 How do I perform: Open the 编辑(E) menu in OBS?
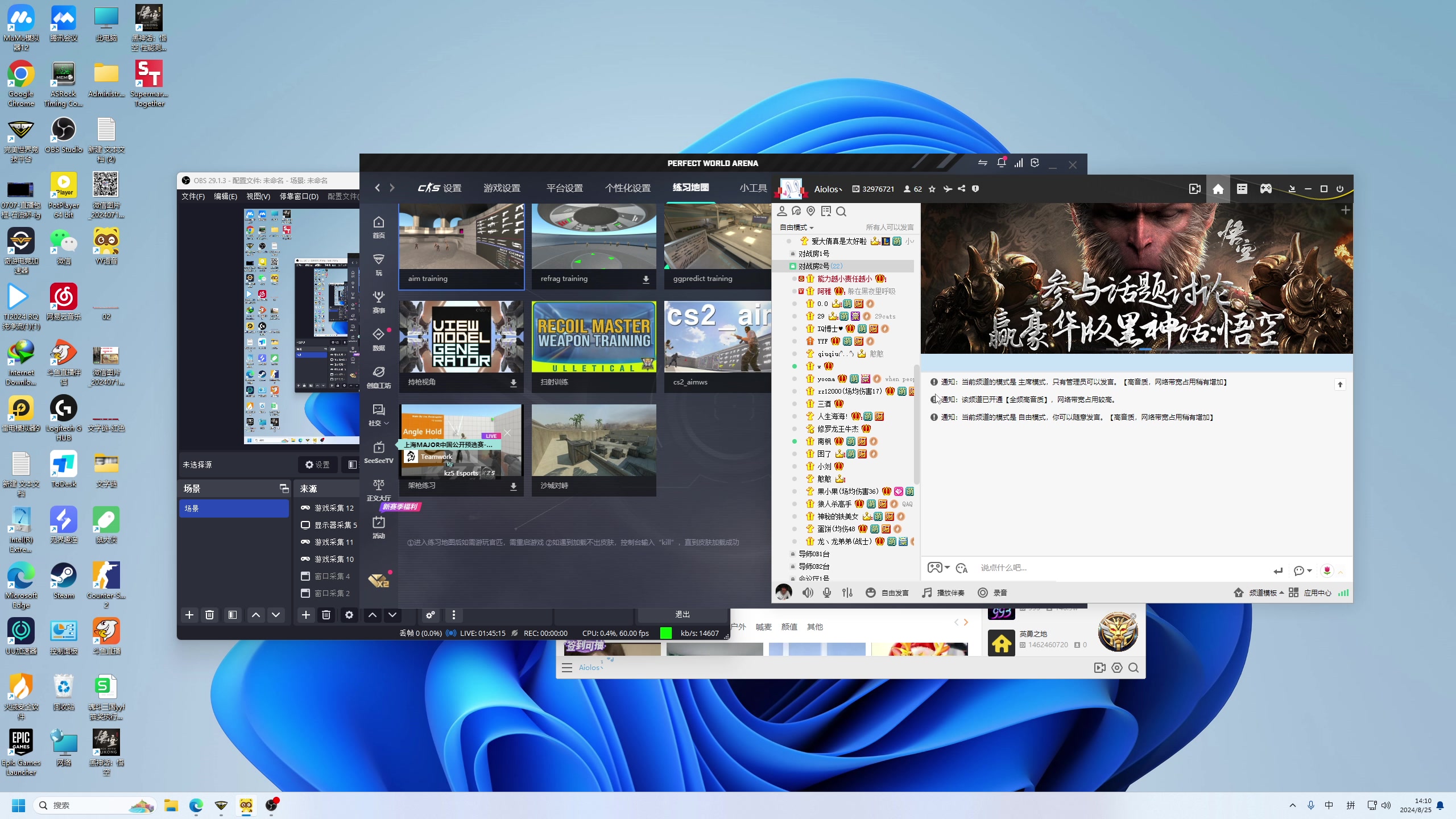[225, 196]
